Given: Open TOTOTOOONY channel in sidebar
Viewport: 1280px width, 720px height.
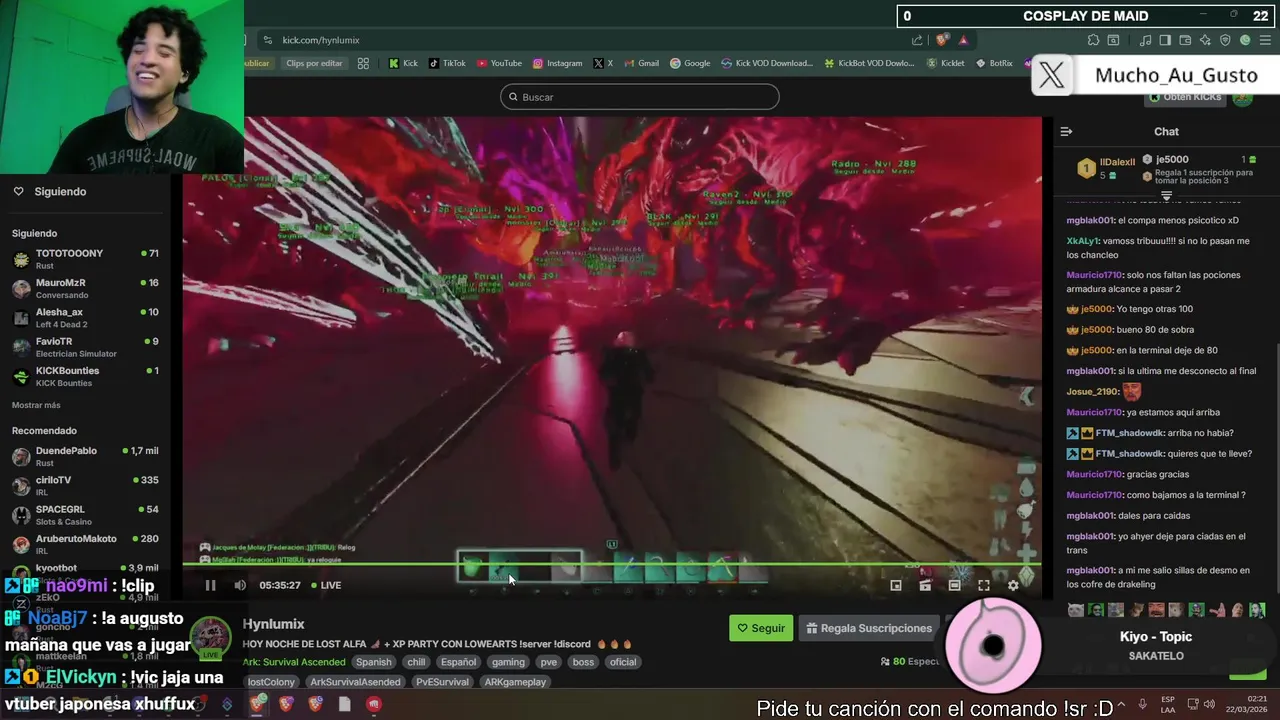Looking at the screenshot, I should point(85,259).
